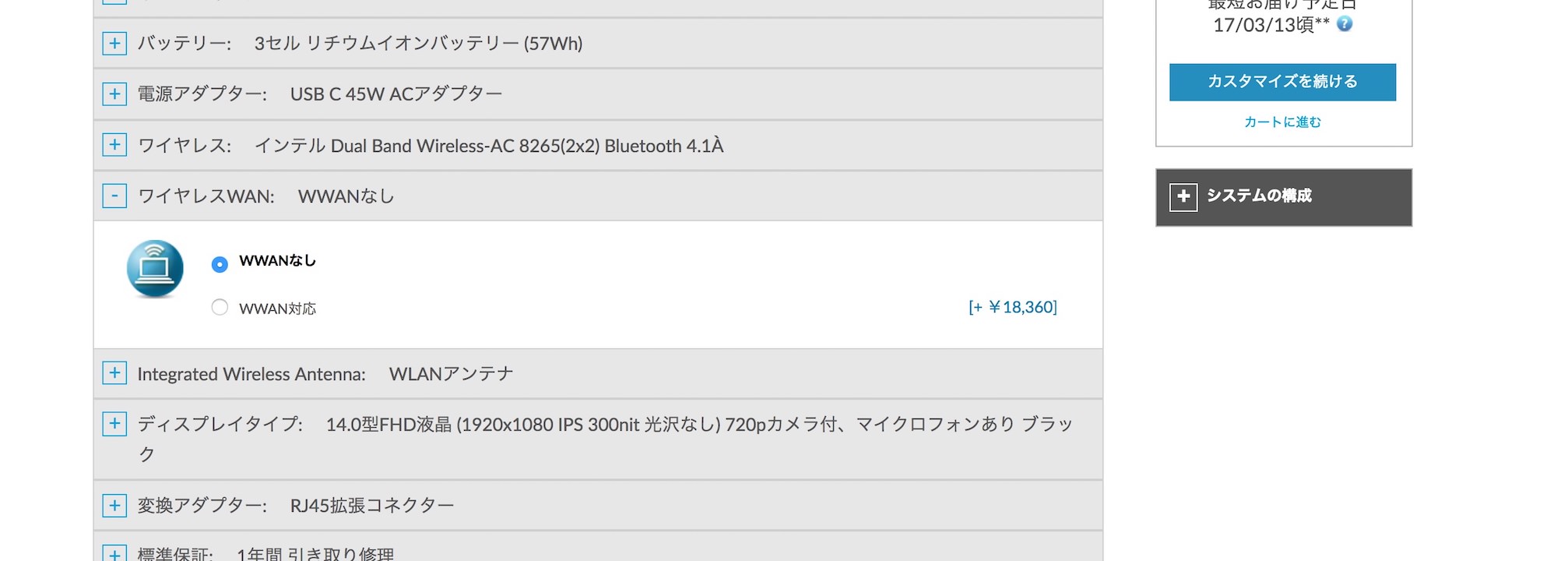Click the ディスプレイタイプ 14.0型FHD液晶 header row
The image size is (1568, 561).
tap(598, 439)
